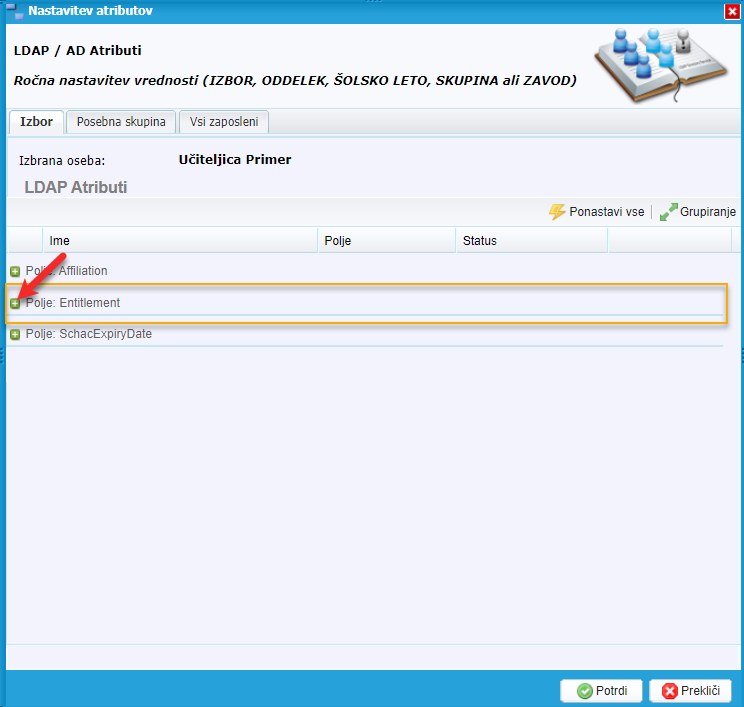Screen dimensions: 744x707
Task: Expand the Entitlement group plus icon
Action: (x=15, y=303)
